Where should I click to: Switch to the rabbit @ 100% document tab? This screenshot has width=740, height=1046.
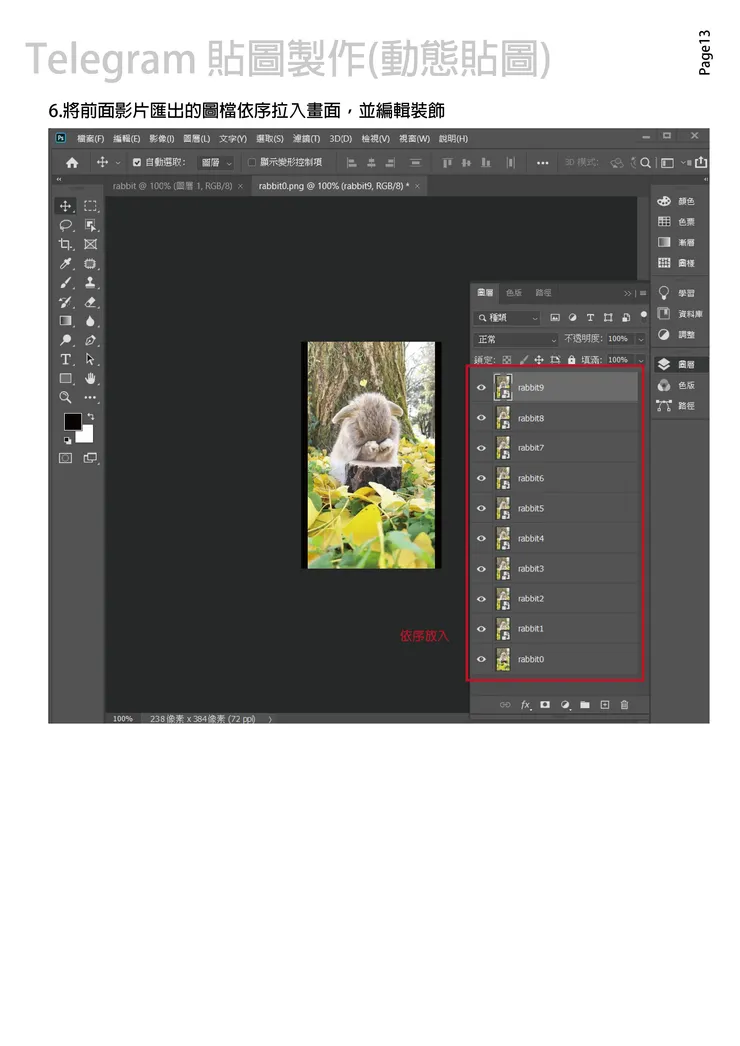click(172, 186)
